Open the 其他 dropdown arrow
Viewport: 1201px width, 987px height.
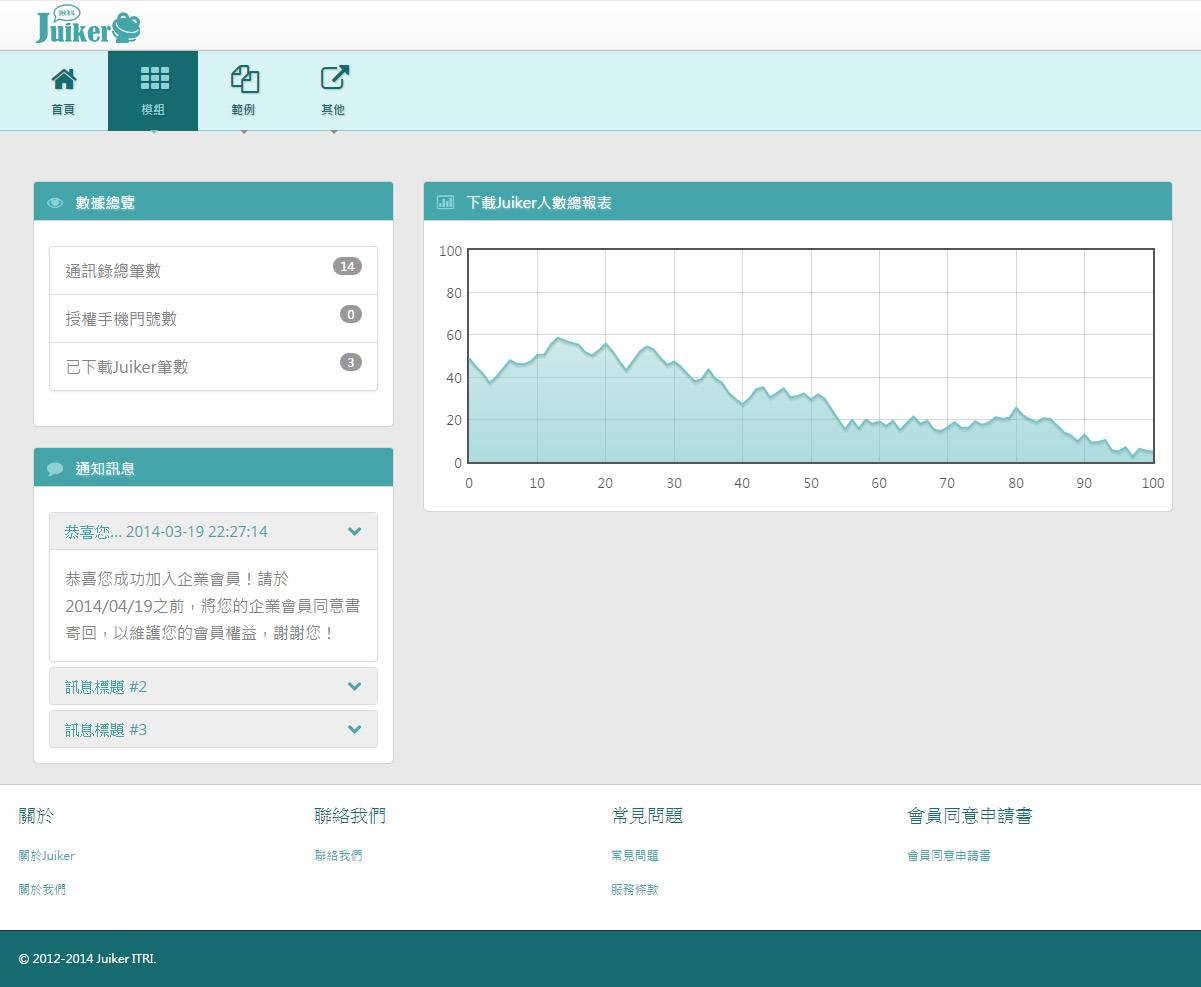tap(333, 131)
